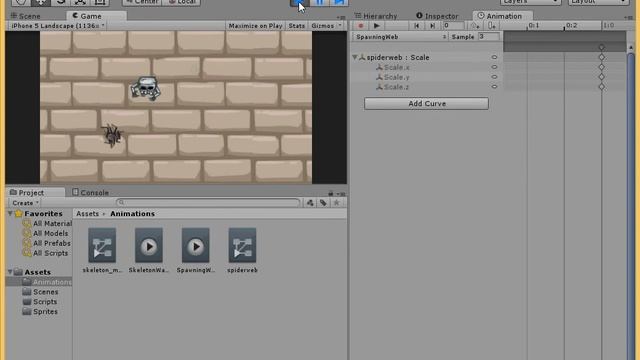640x360 pixels.
Task: Collapse the Assets folder tree
Action: point(10,272)
